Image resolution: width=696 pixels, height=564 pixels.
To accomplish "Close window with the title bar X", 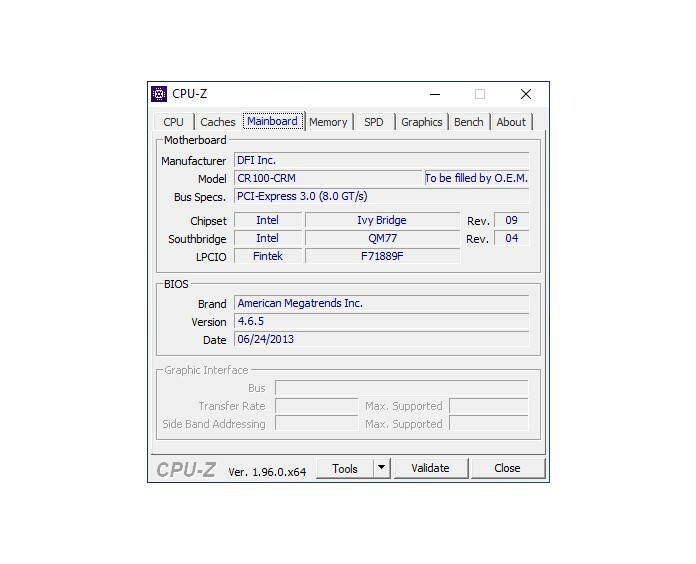I will coord(526,94).
